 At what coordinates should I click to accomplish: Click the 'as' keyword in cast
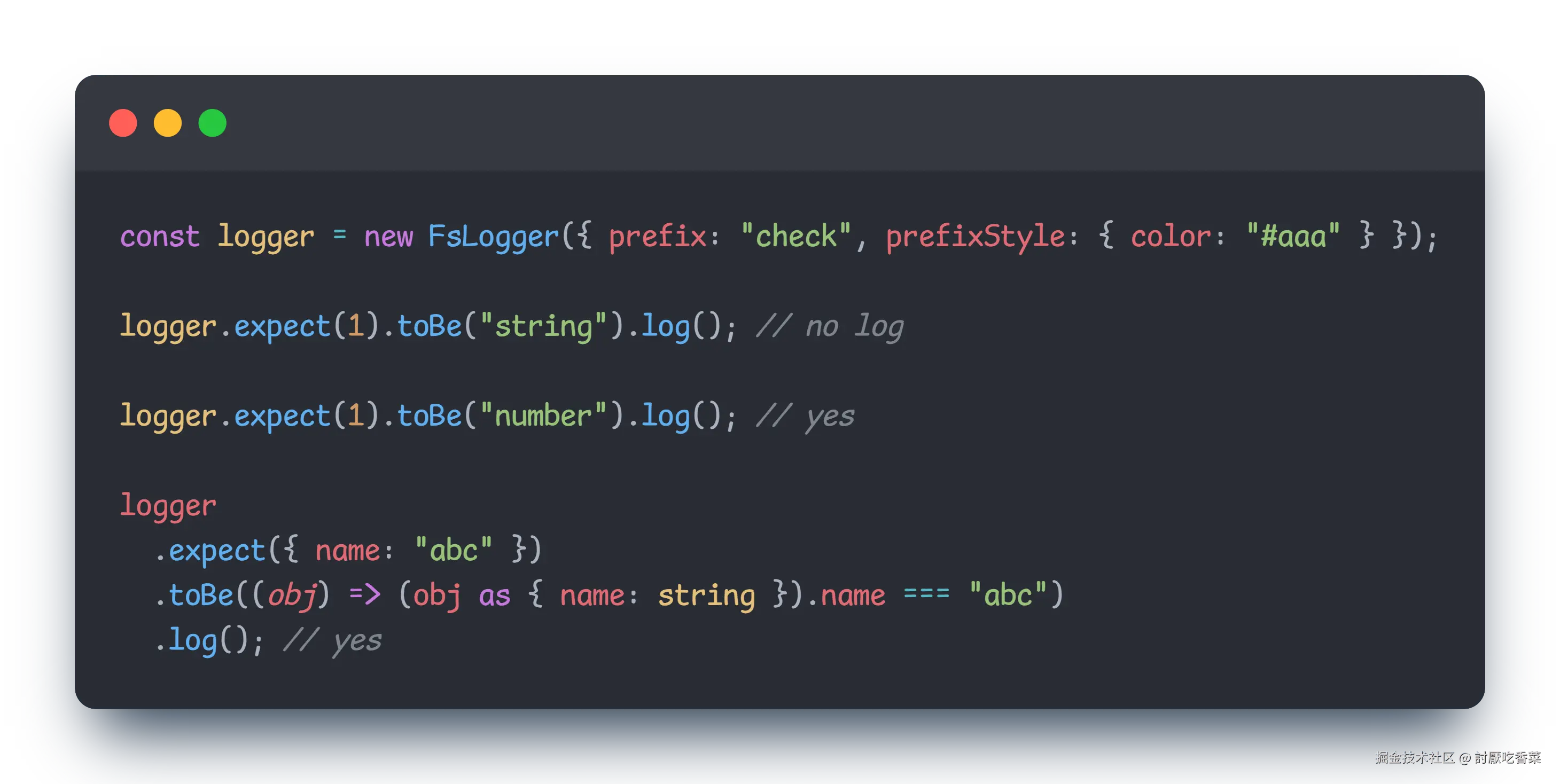click(x=494, y=595)
